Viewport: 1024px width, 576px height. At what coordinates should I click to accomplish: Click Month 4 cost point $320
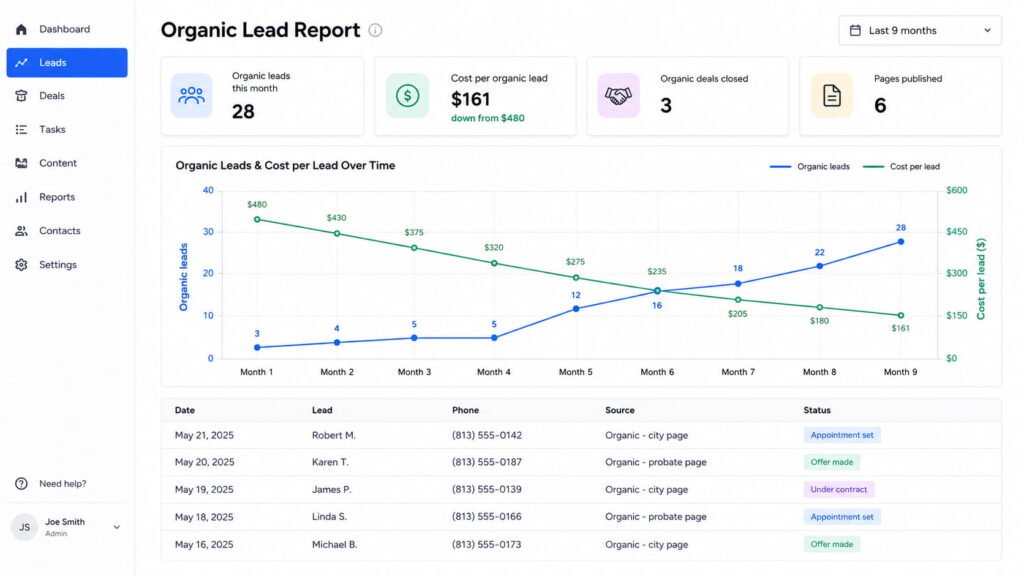pos(494,263)
